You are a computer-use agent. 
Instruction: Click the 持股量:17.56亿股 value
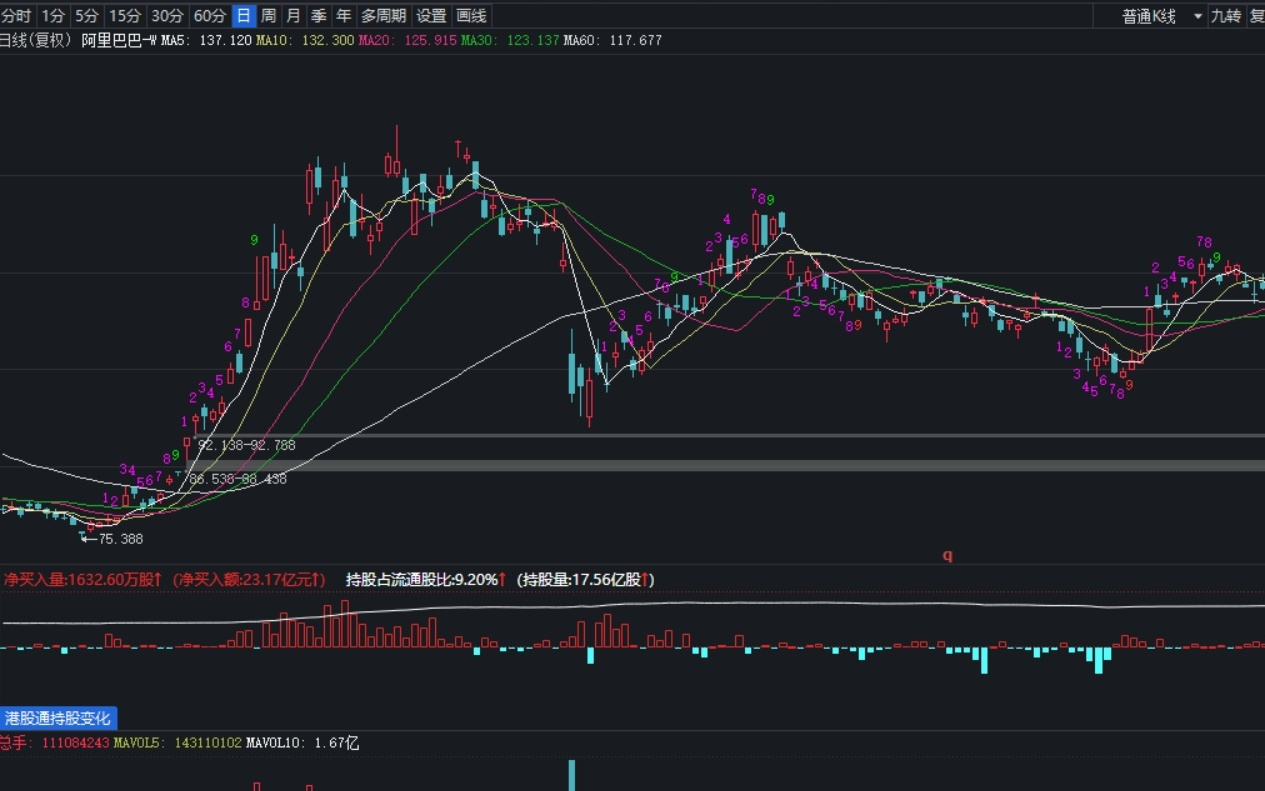(x=586, y=579)
